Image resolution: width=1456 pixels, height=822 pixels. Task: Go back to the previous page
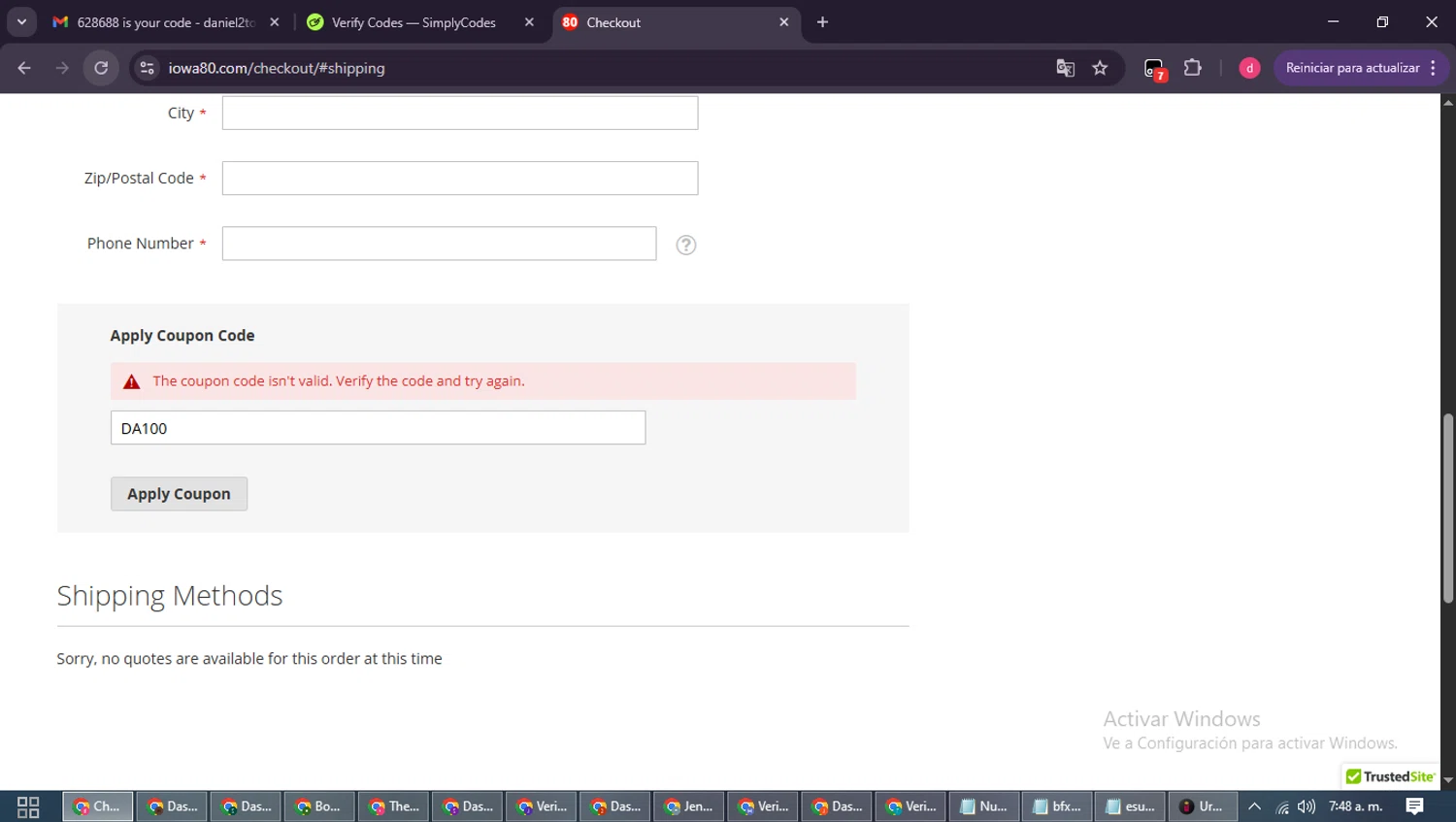click(x=24, y=68)
